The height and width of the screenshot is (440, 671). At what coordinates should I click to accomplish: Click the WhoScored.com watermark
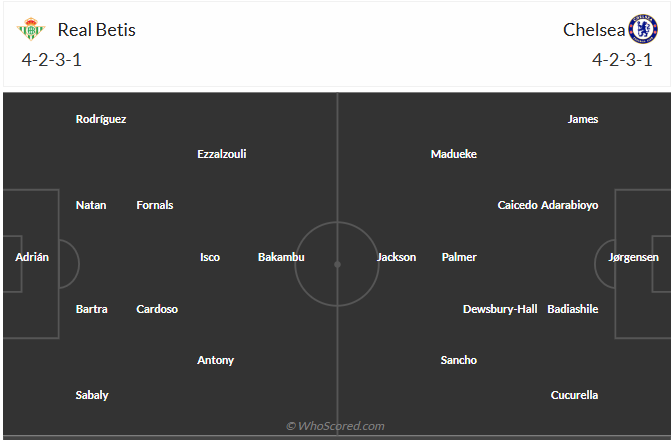click(x=335, y=426)
